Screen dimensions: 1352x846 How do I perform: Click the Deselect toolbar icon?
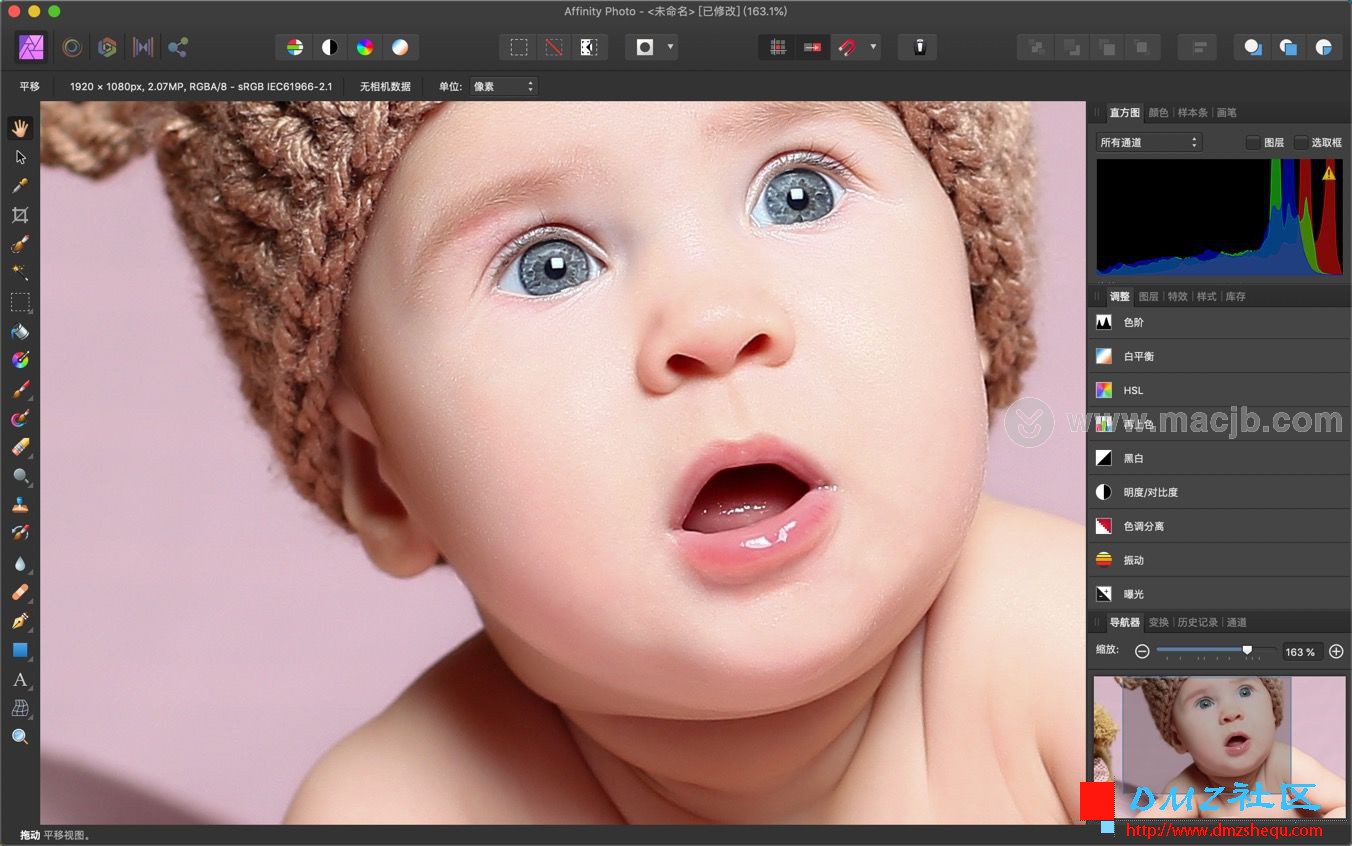[554, 47]
